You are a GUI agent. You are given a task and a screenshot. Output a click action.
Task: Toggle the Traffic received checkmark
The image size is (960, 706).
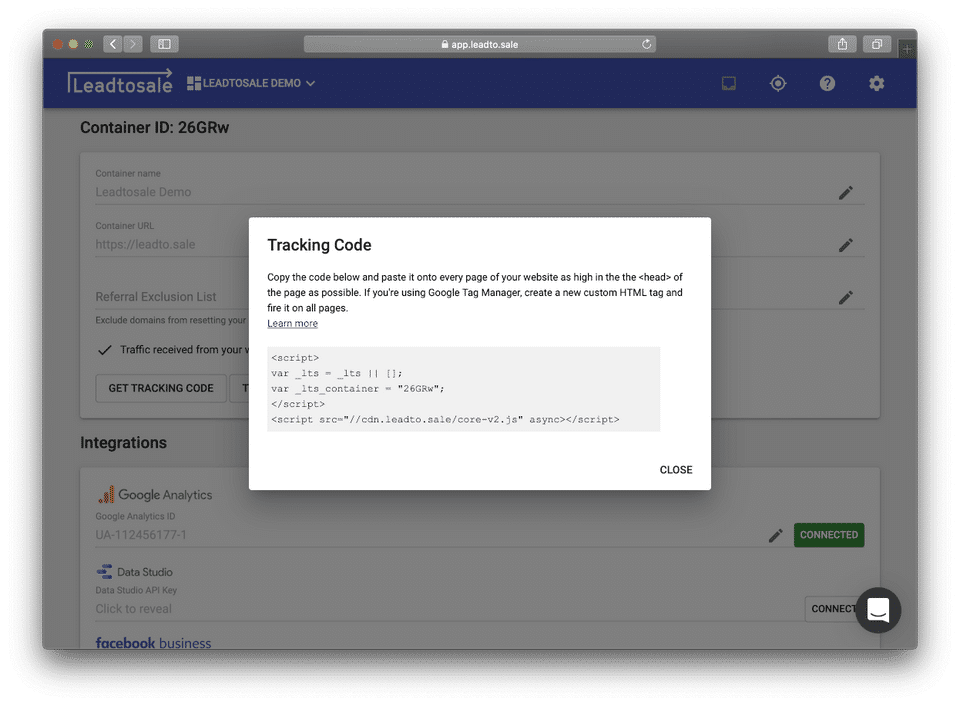click(105, 350)
